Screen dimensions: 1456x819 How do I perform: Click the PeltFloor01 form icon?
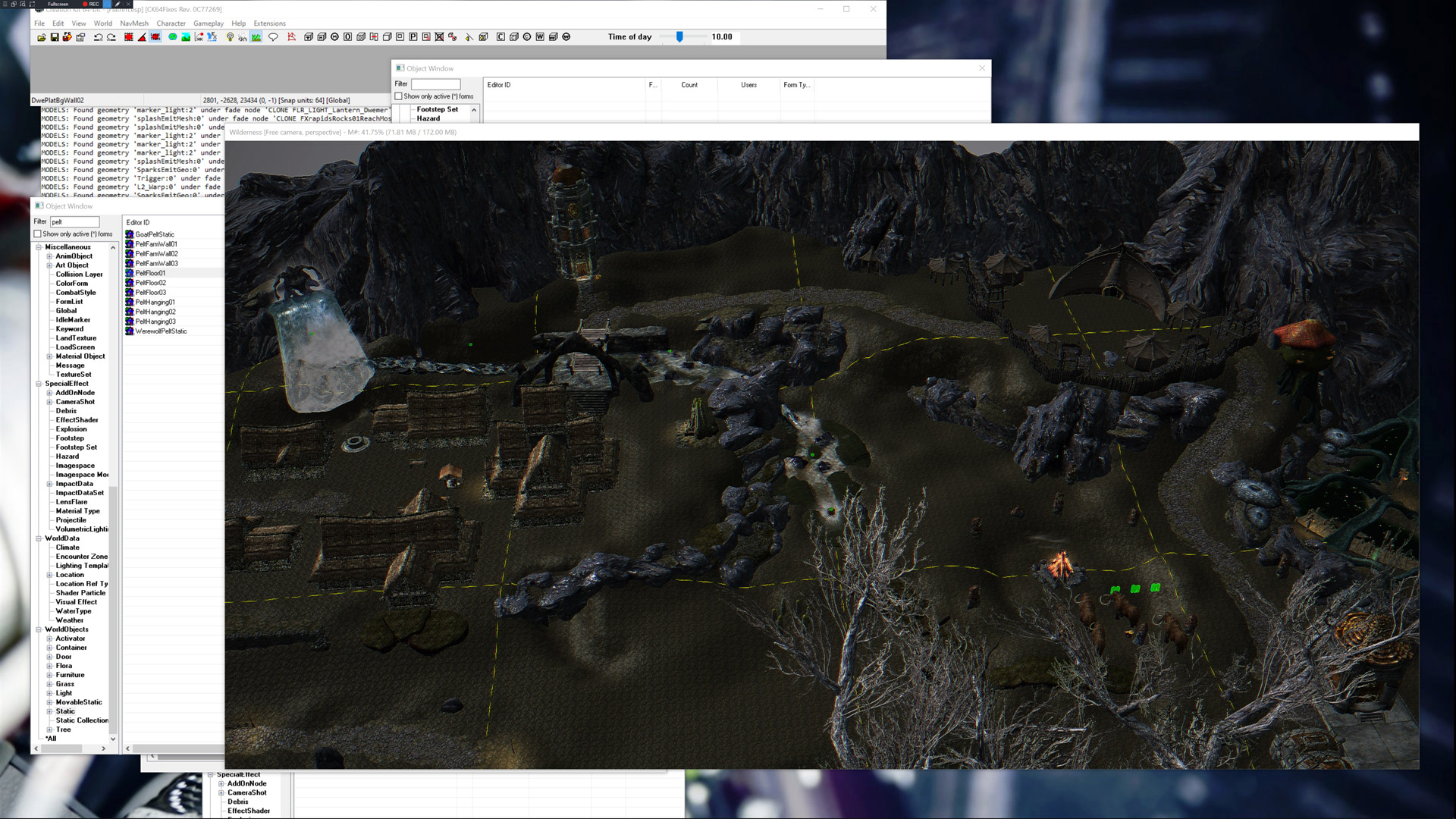pyautogui.click(x=130, y=273)
